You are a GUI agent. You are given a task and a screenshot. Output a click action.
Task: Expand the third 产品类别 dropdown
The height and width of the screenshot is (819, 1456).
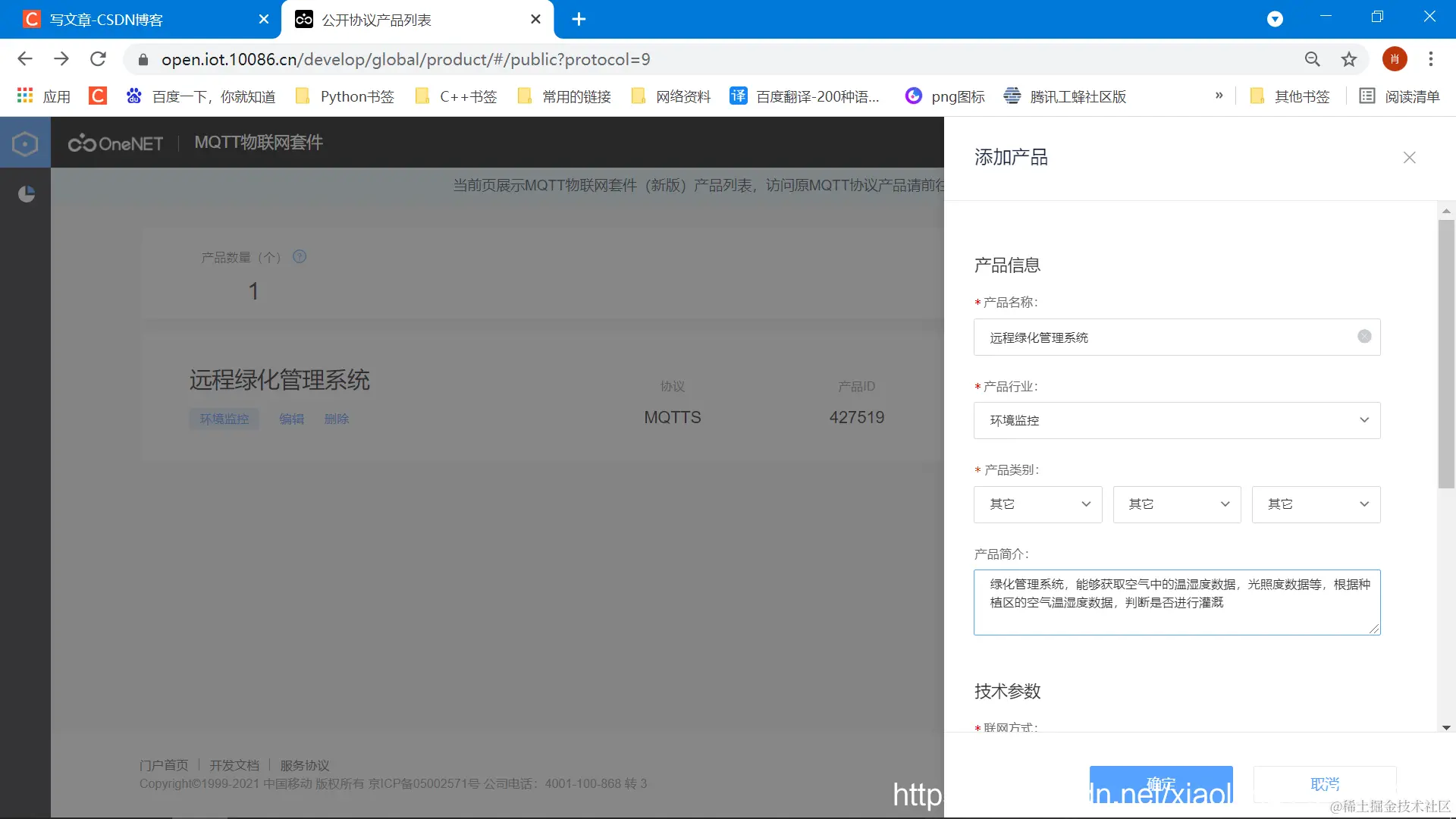point(1316,504)
